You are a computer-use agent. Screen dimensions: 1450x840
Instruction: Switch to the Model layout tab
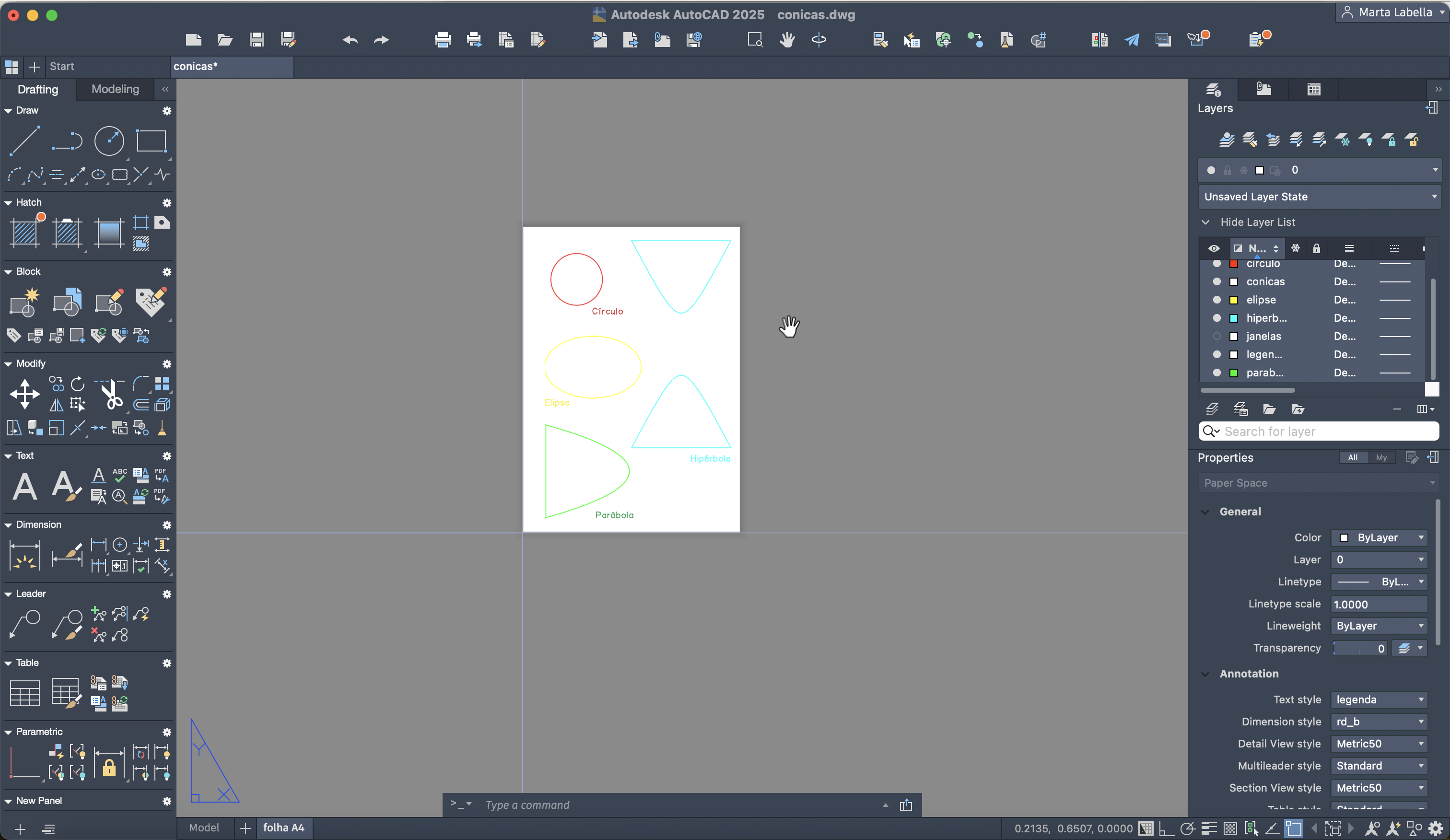point(204,828)
